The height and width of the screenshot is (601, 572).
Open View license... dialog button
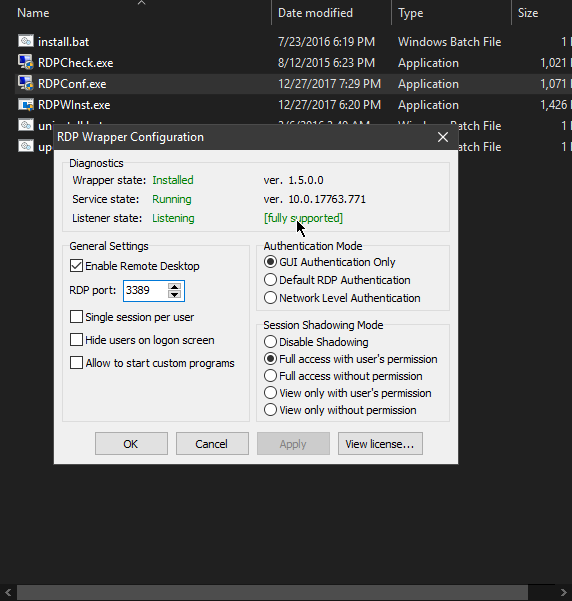[x=380, y=444]
